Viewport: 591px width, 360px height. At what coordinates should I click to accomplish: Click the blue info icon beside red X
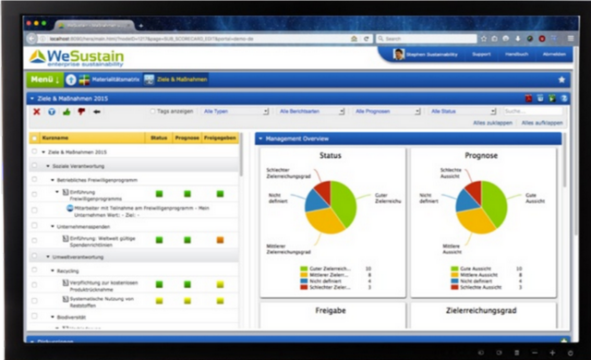[x=52, y=112]
